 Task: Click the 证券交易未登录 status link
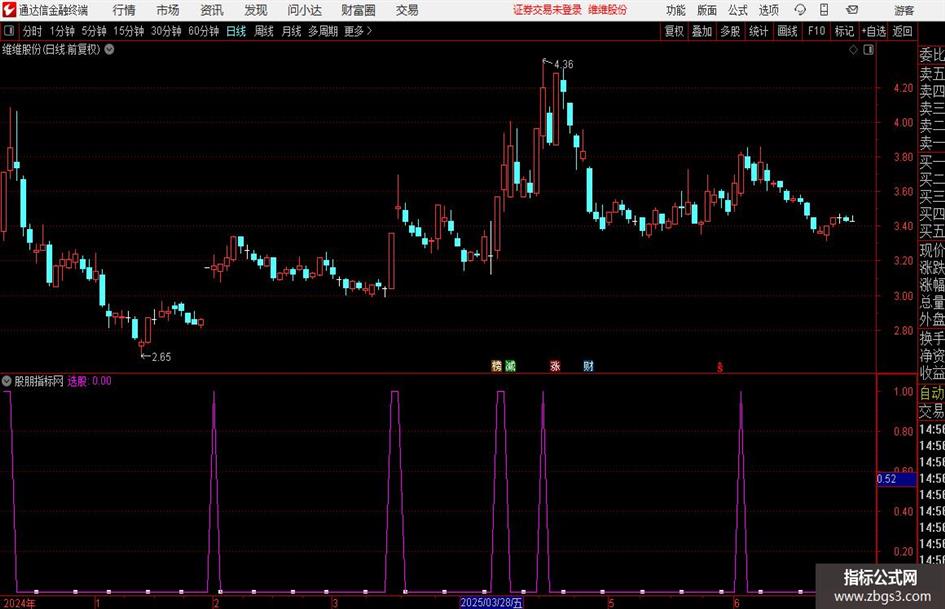coord(547,10)
